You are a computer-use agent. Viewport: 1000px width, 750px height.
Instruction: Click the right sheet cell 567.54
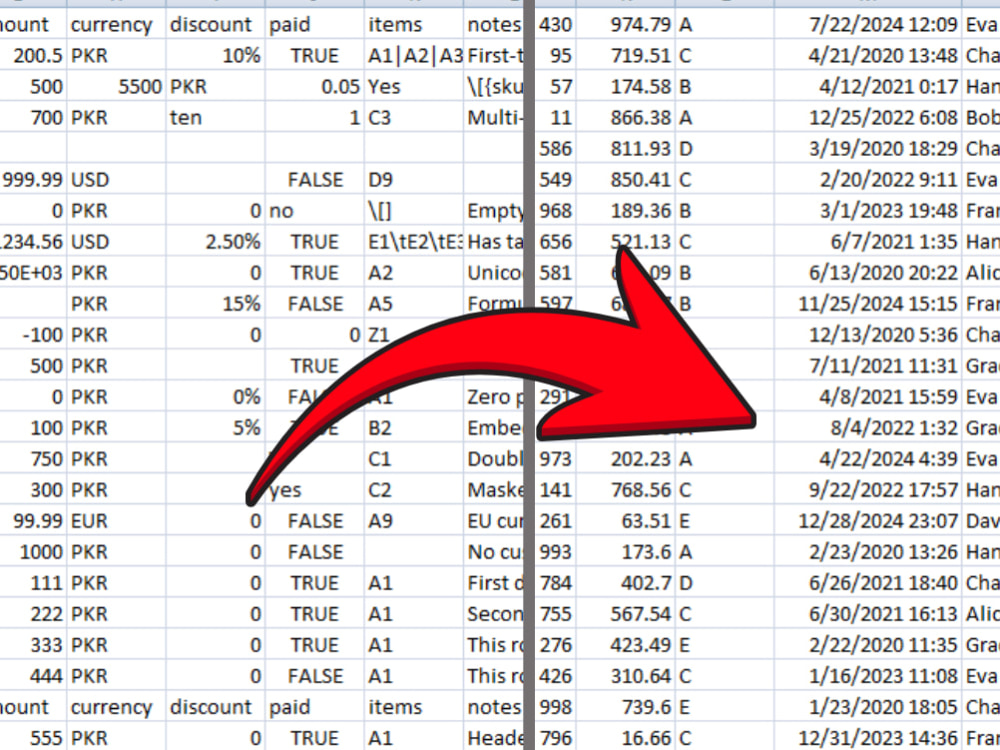click(x=626, y=614)
